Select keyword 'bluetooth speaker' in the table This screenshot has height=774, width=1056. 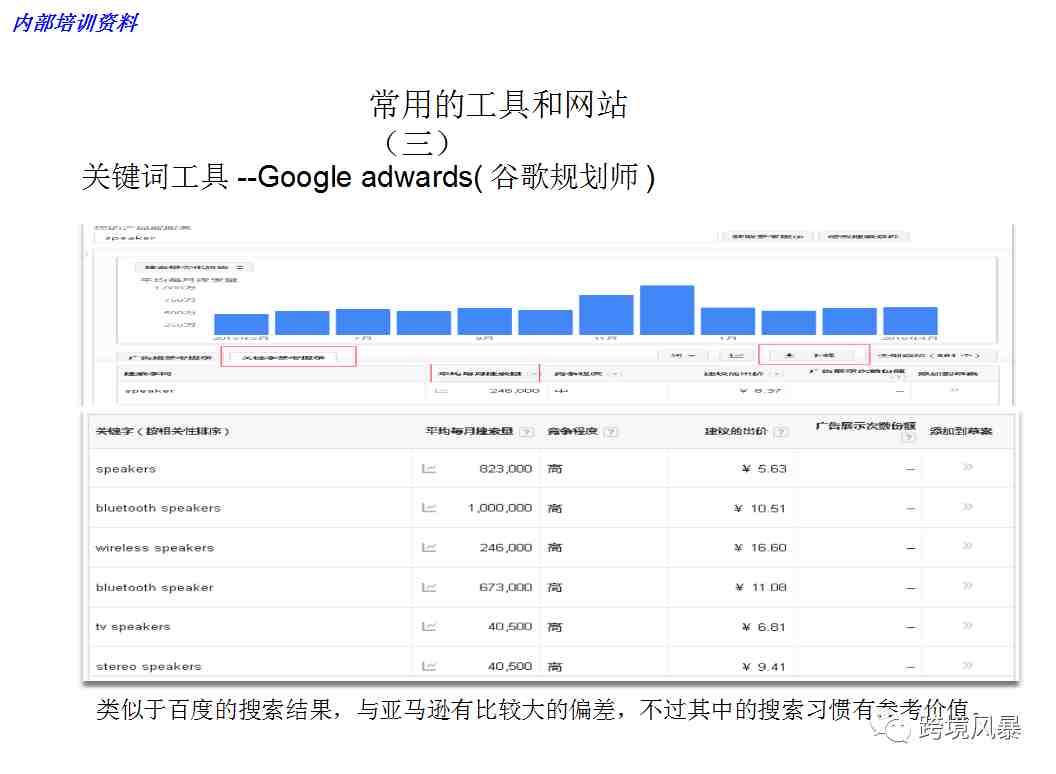point(155,587)
